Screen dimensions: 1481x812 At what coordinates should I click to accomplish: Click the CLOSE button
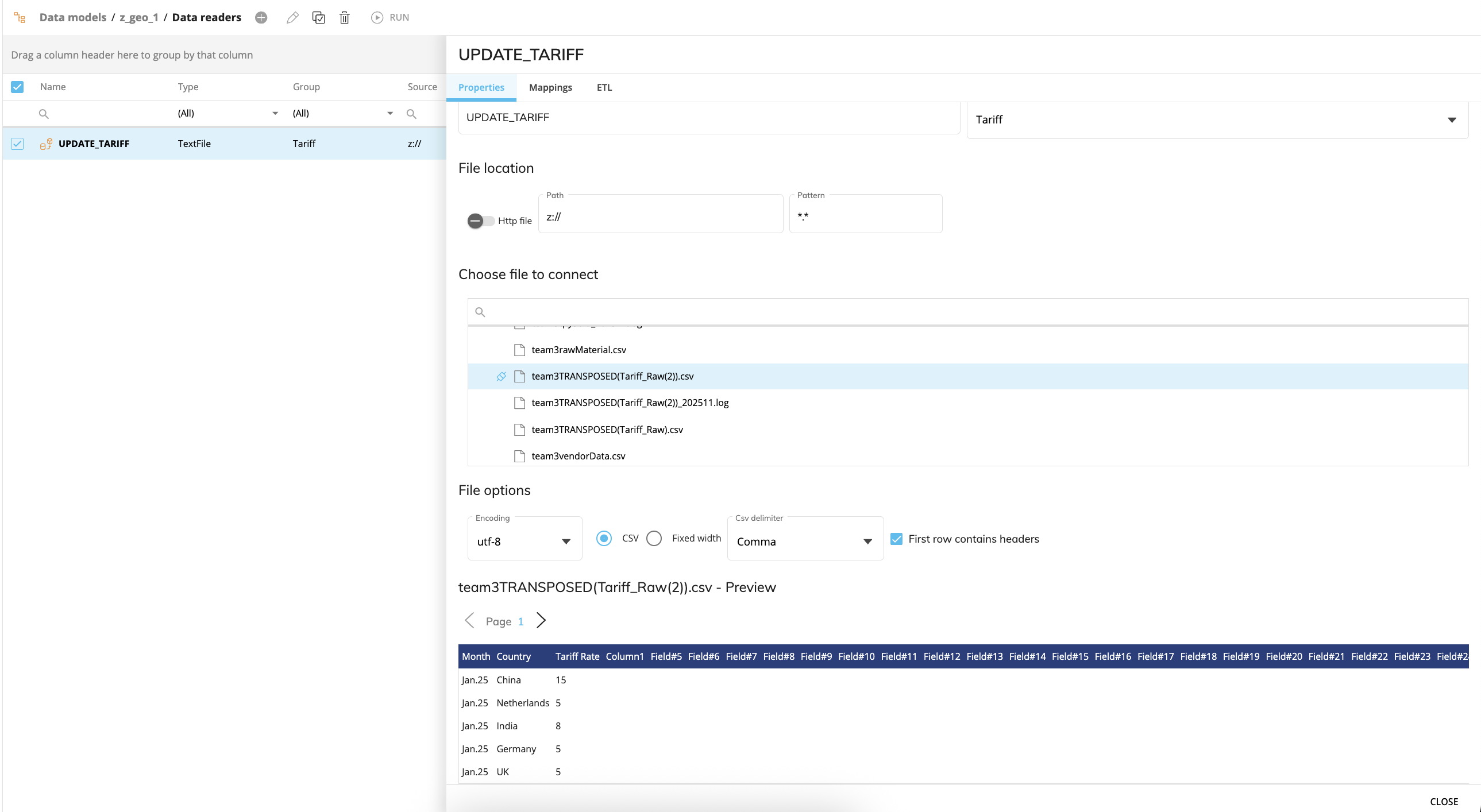[1444, 801]
